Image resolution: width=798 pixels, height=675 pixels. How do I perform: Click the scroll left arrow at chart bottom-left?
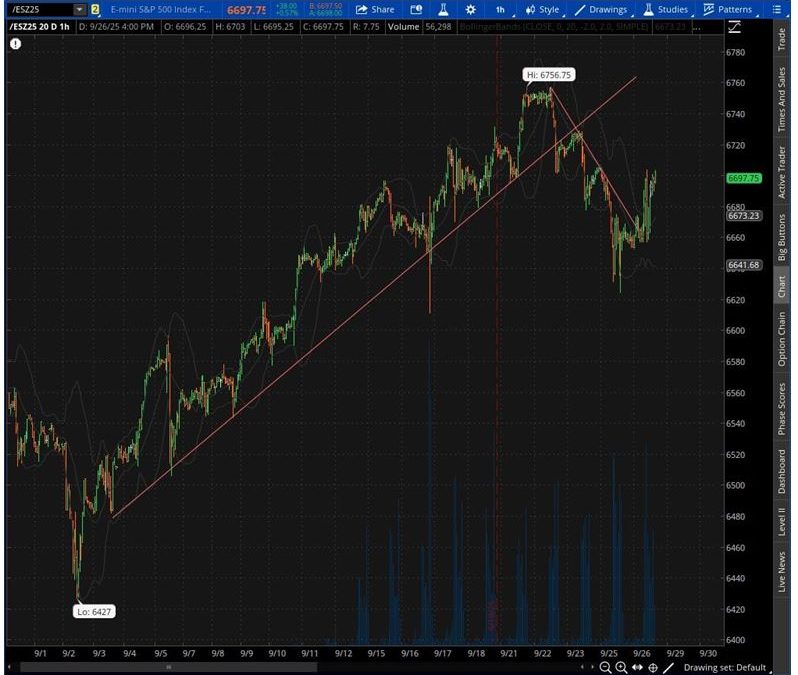[x=9, y=667]
